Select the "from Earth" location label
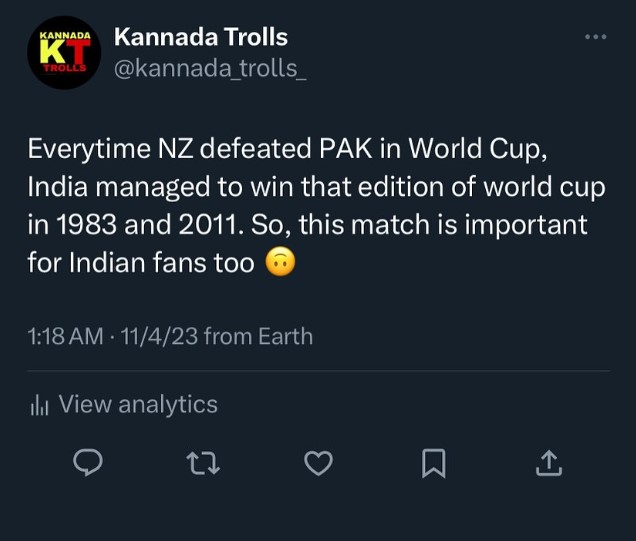 coord(258,336)
